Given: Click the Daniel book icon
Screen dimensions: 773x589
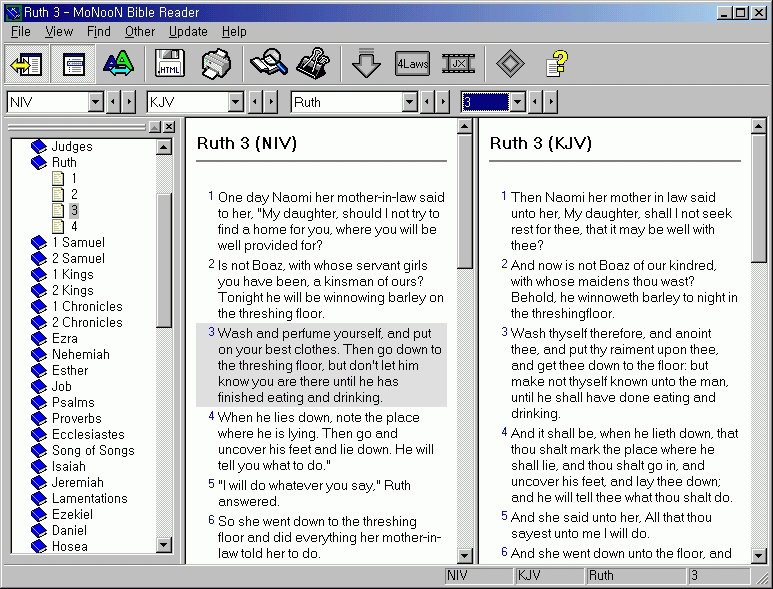Looking at the screenshot, I should point(38,530).
